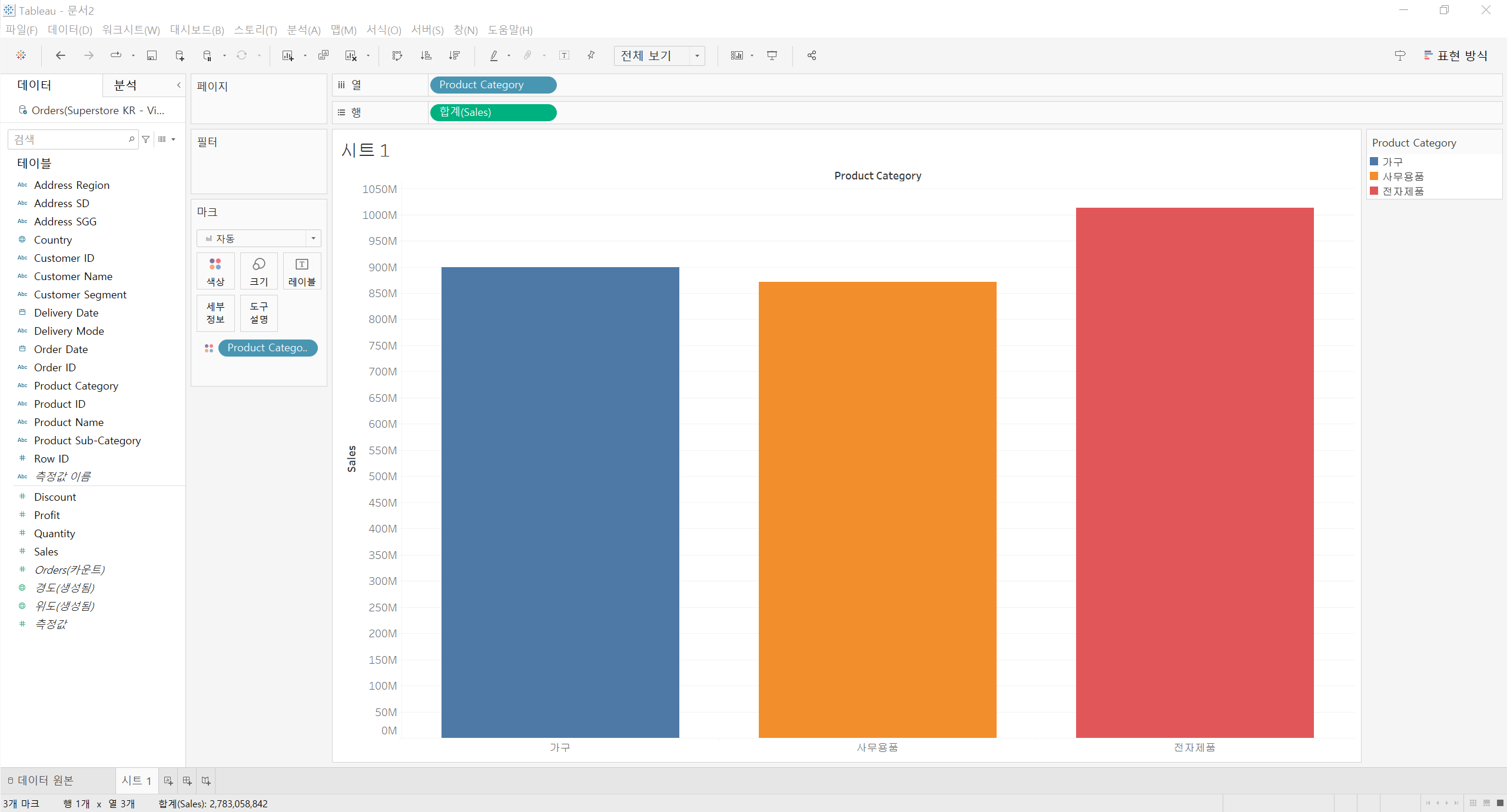Open the 분석(A) menu
This screenshot has height=812, width=1507.
[x=303, y=30]
